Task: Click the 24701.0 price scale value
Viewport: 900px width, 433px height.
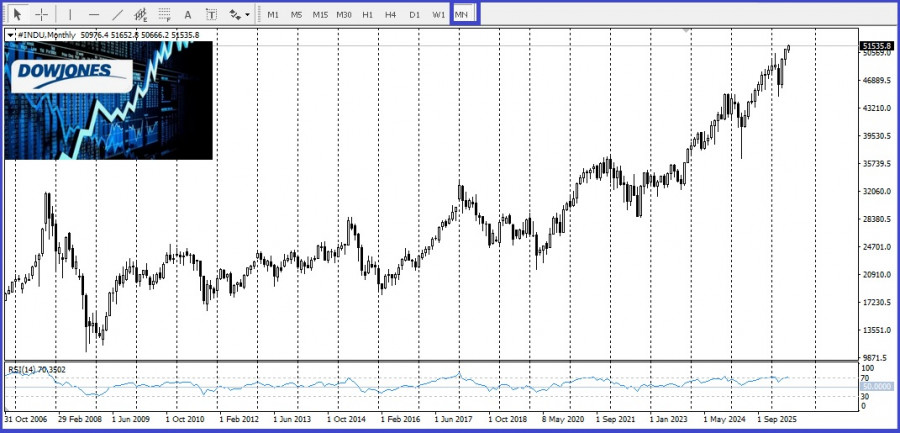Action: pyautogui.click(x=878, y=247)
